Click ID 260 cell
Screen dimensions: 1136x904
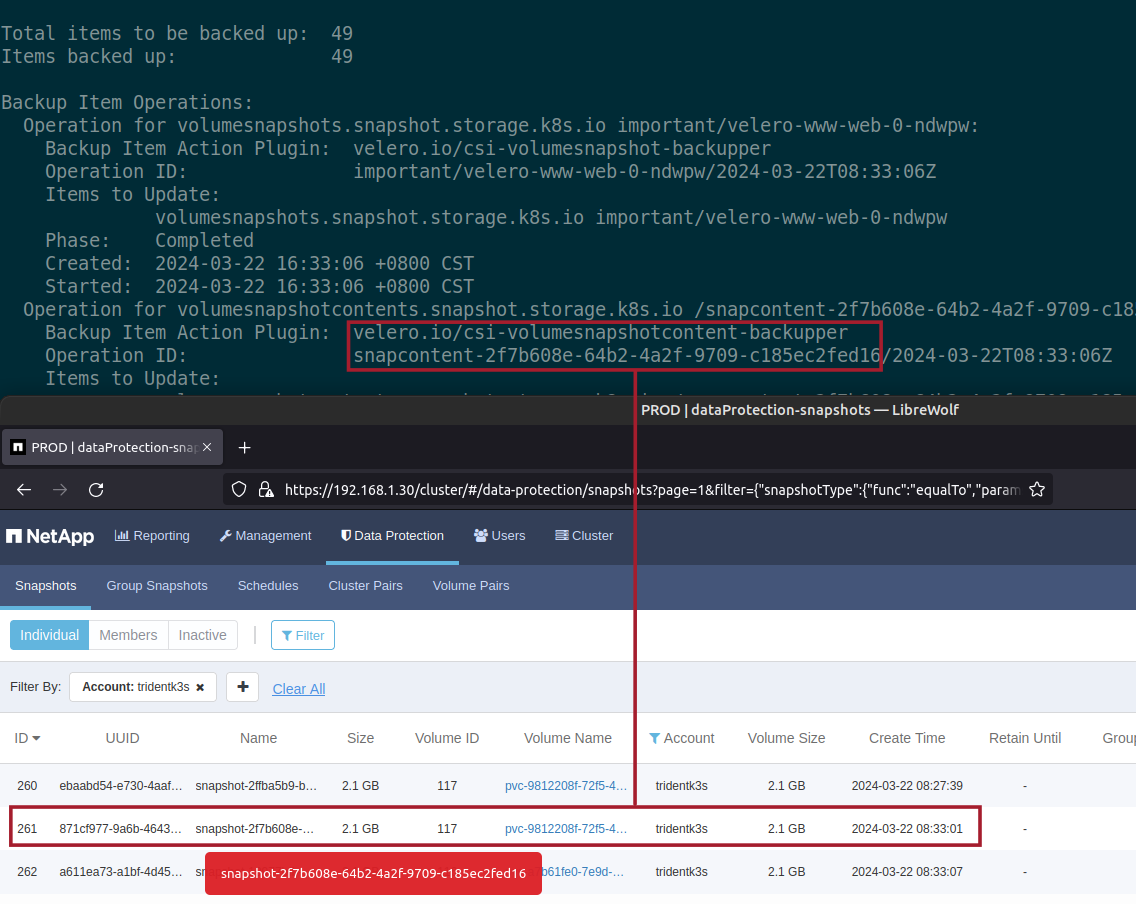[28, 786]
